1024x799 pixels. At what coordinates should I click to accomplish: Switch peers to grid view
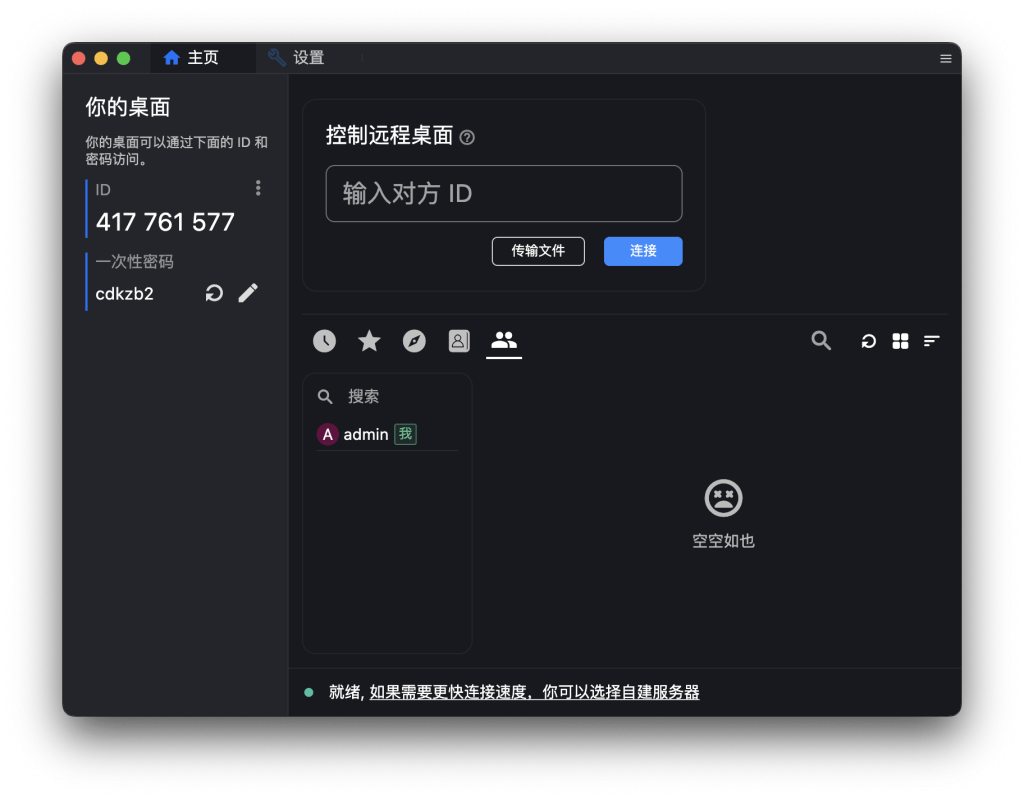900,341
